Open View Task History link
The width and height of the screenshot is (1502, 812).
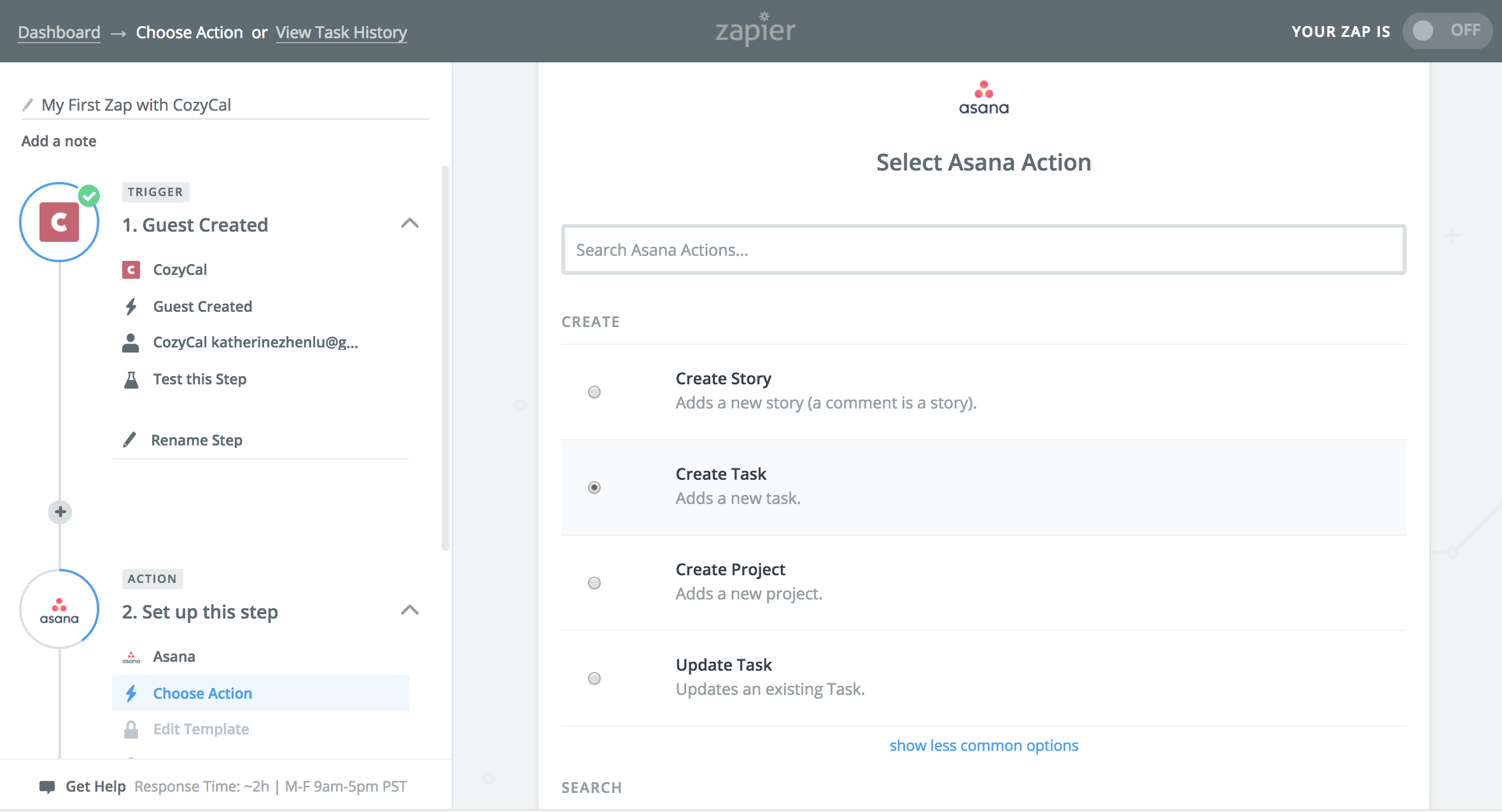point(341,32)
